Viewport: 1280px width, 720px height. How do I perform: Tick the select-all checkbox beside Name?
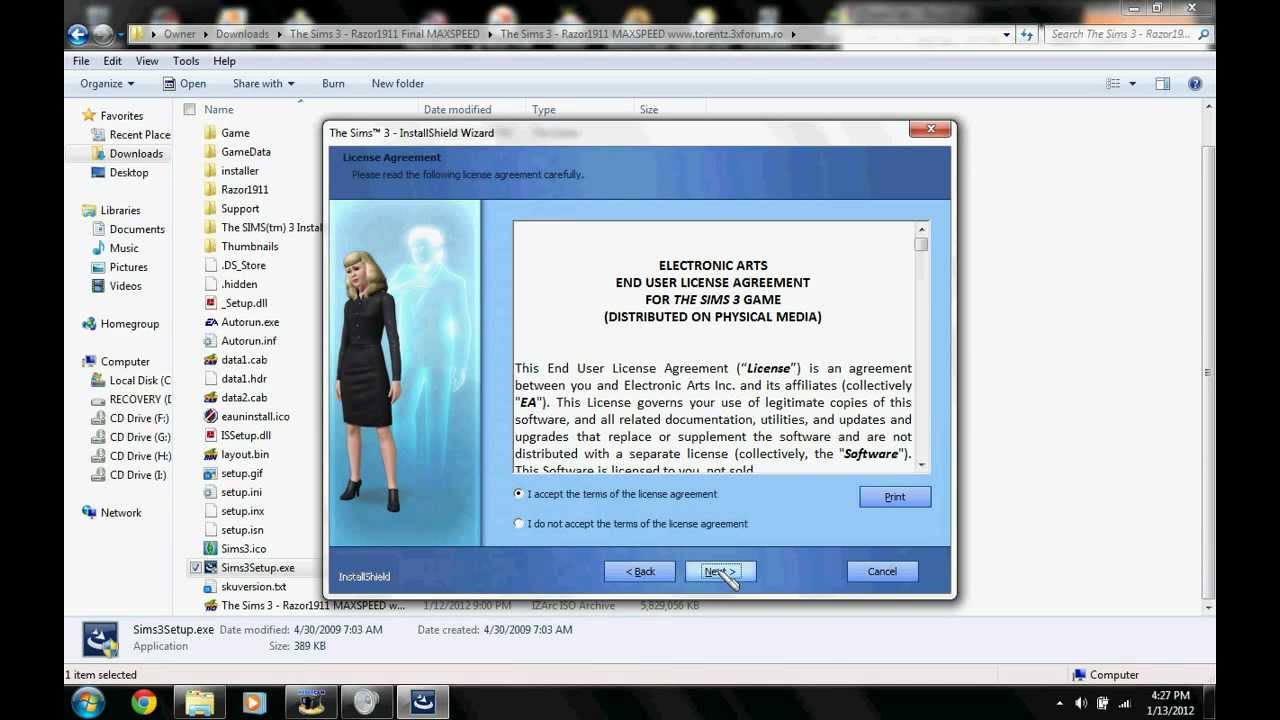pos(190,110)
